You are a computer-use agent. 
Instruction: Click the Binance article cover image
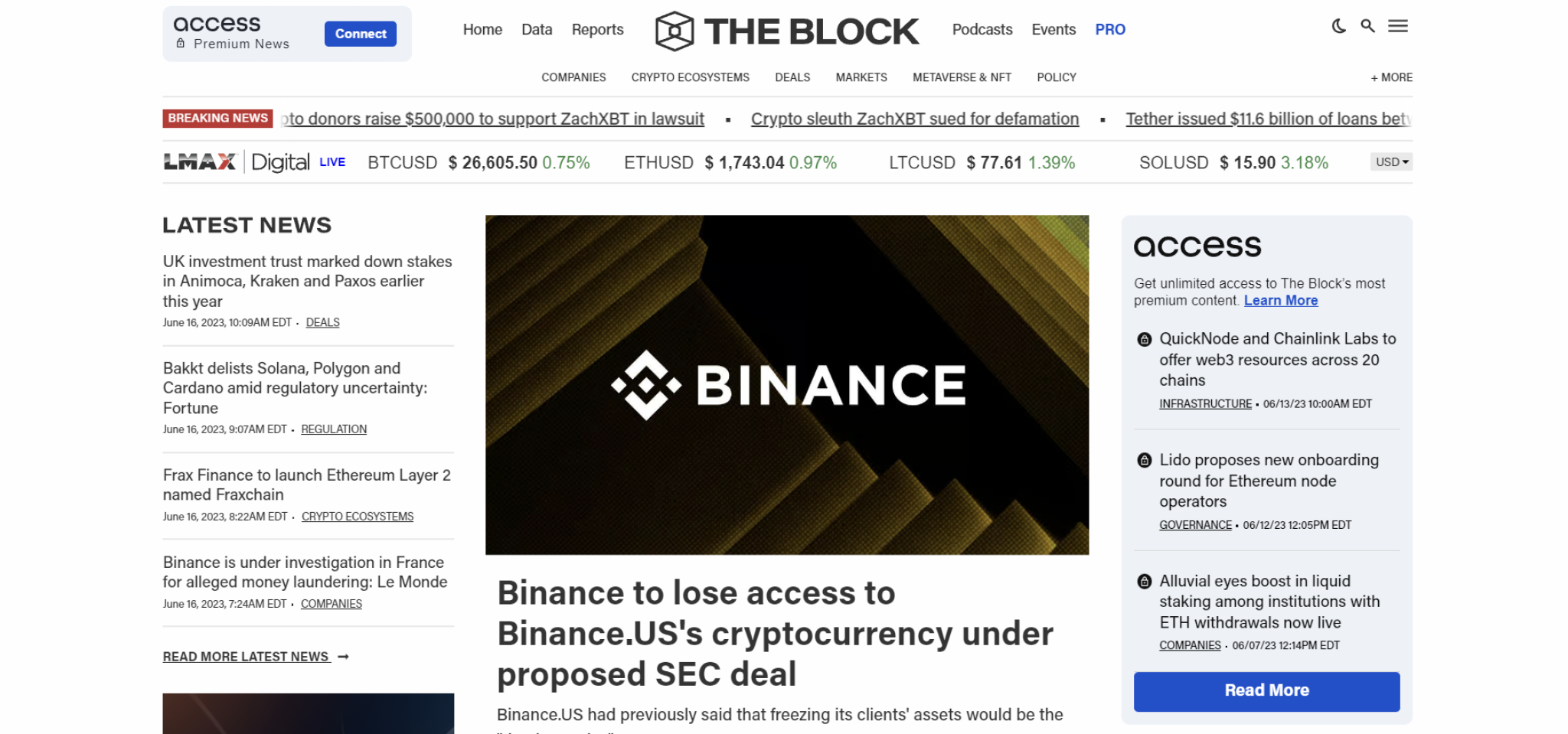click(787, 384)
